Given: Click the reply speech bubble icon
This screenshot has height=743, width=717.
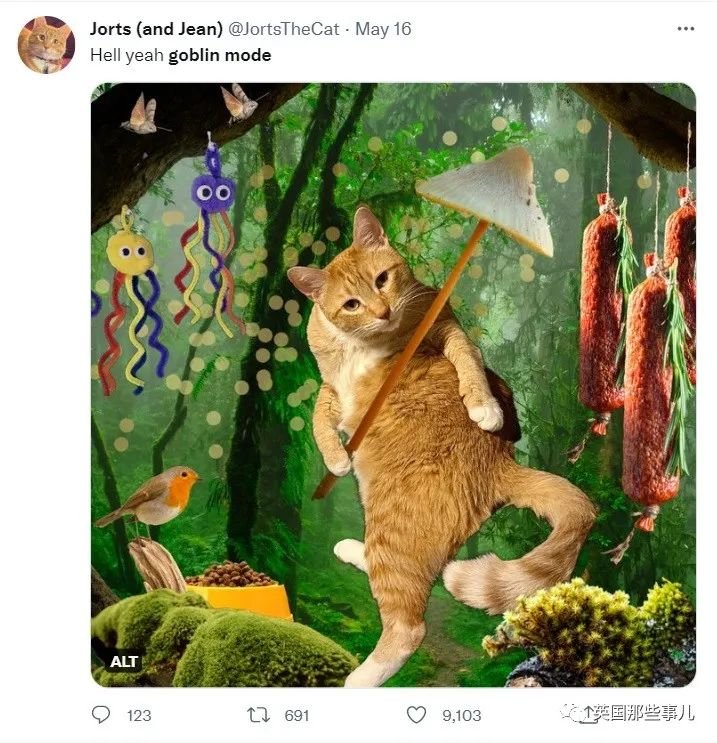Looking at the screenshot, I should [x=100, y=714].
